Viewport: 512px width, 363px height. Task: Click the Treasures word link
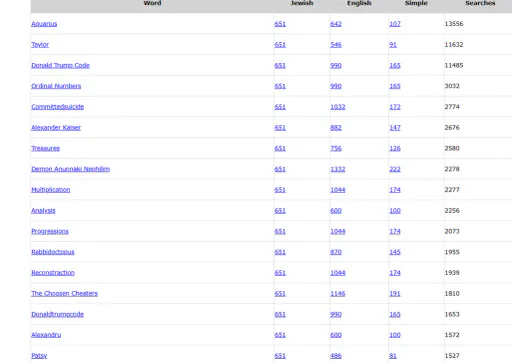(45, 148)
